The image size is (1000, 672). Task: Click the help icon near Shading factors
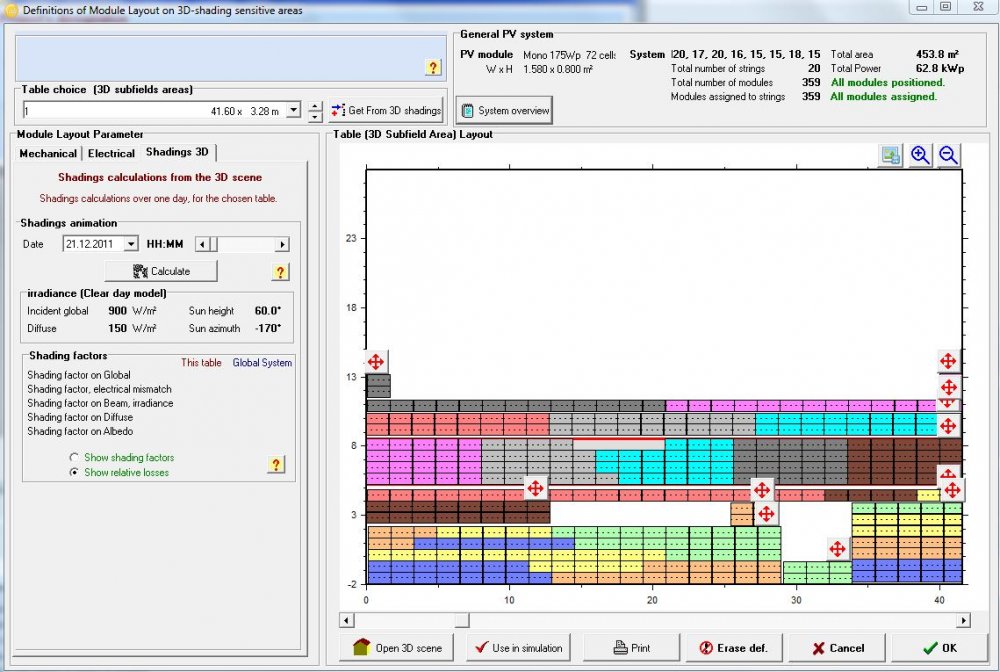[277, 464]
